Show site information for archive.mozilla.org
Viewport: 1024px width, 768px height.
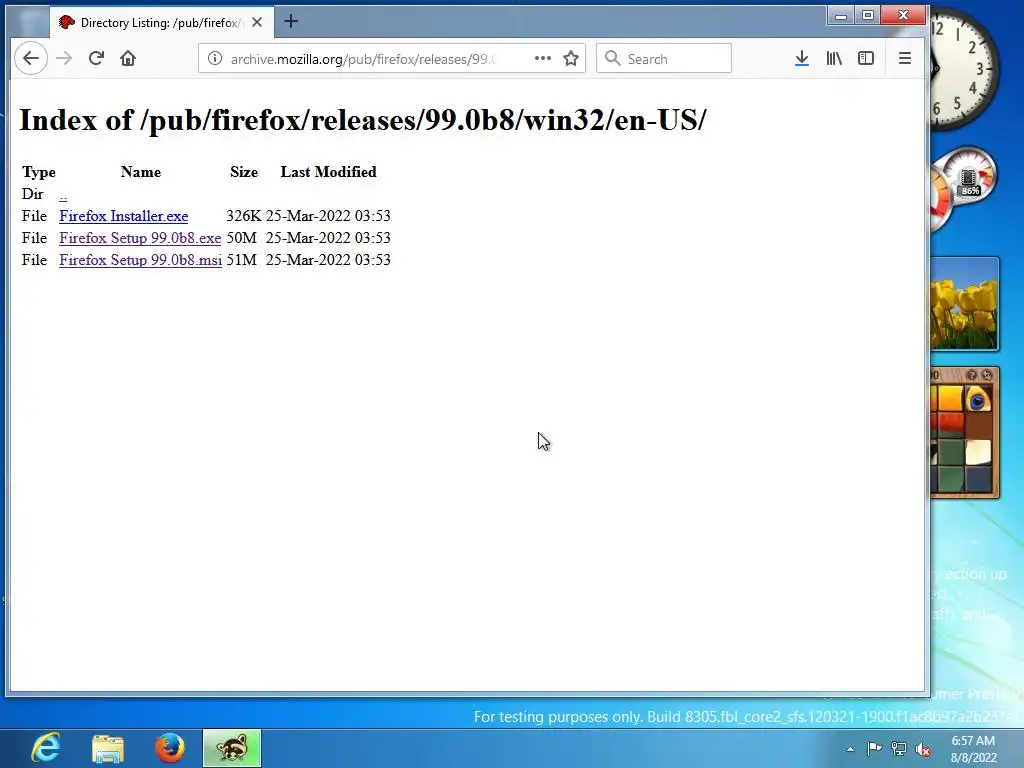pos(214,59)
